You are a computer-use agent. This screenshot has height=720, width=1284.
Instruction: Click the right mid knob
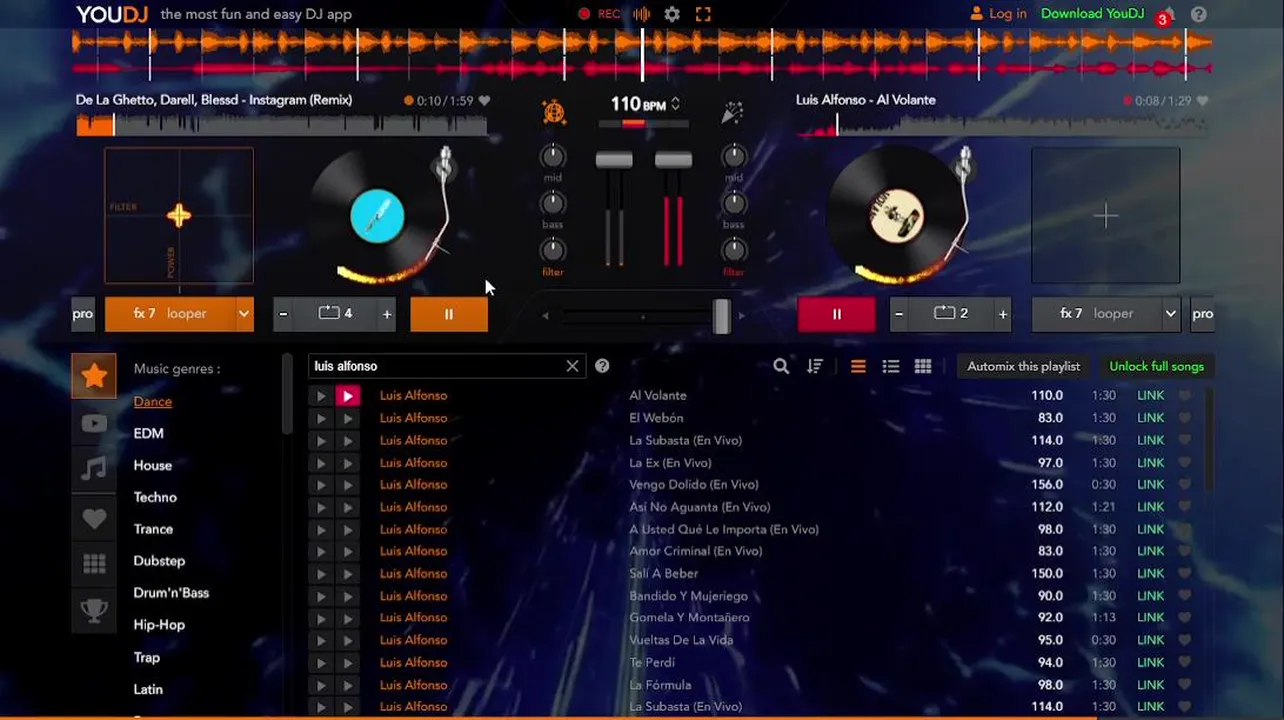tap(734, 156)
